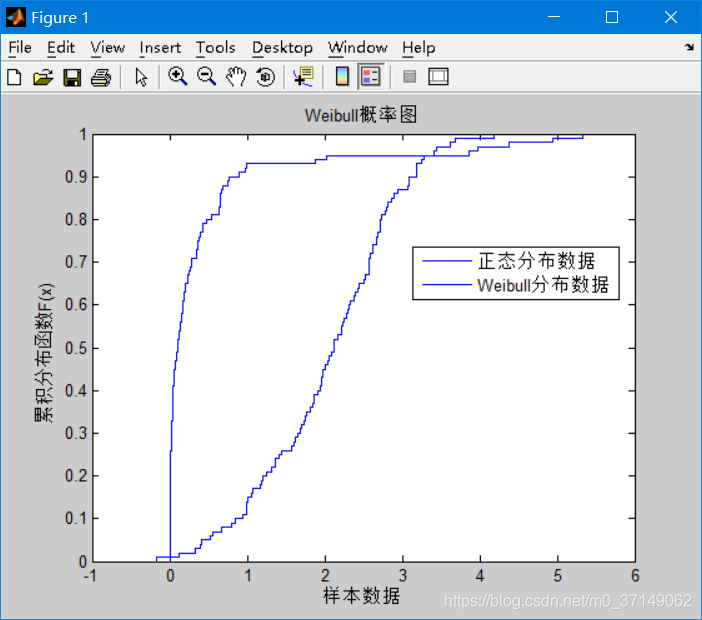Enable the Rotate 3D tool
The width and height of the screenshot is (702, 620).
coord(265,77)
